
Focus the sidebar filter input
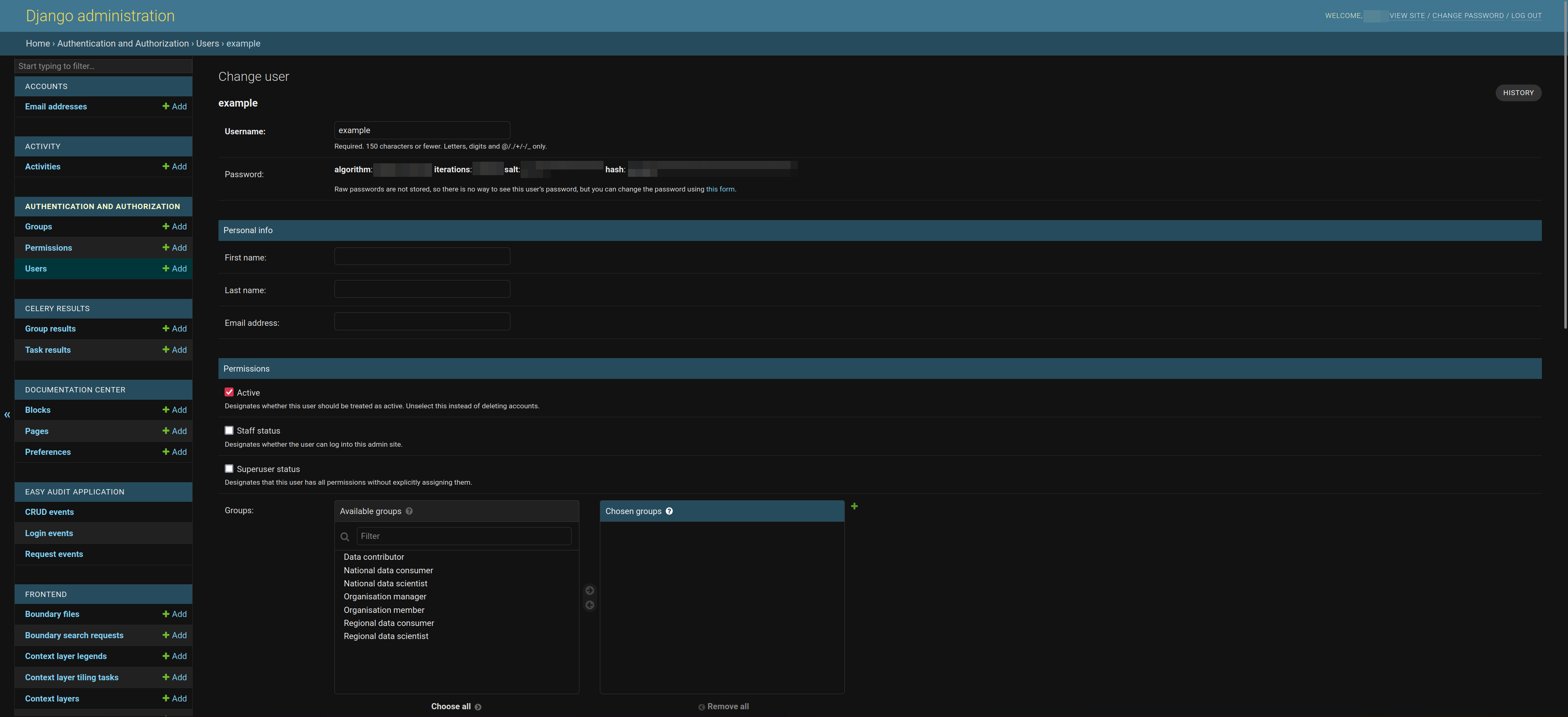(103, 66)
